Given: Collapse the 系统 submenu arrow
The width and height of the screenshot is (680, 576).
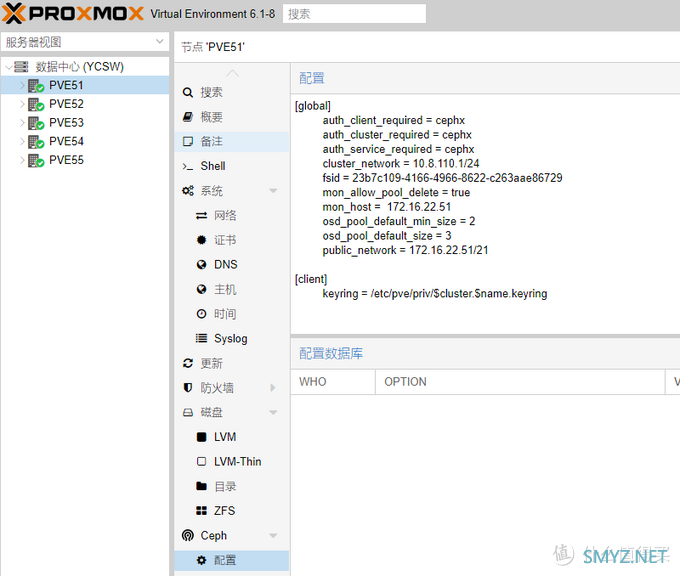Looking at the screenshot, I should point(273,191).
